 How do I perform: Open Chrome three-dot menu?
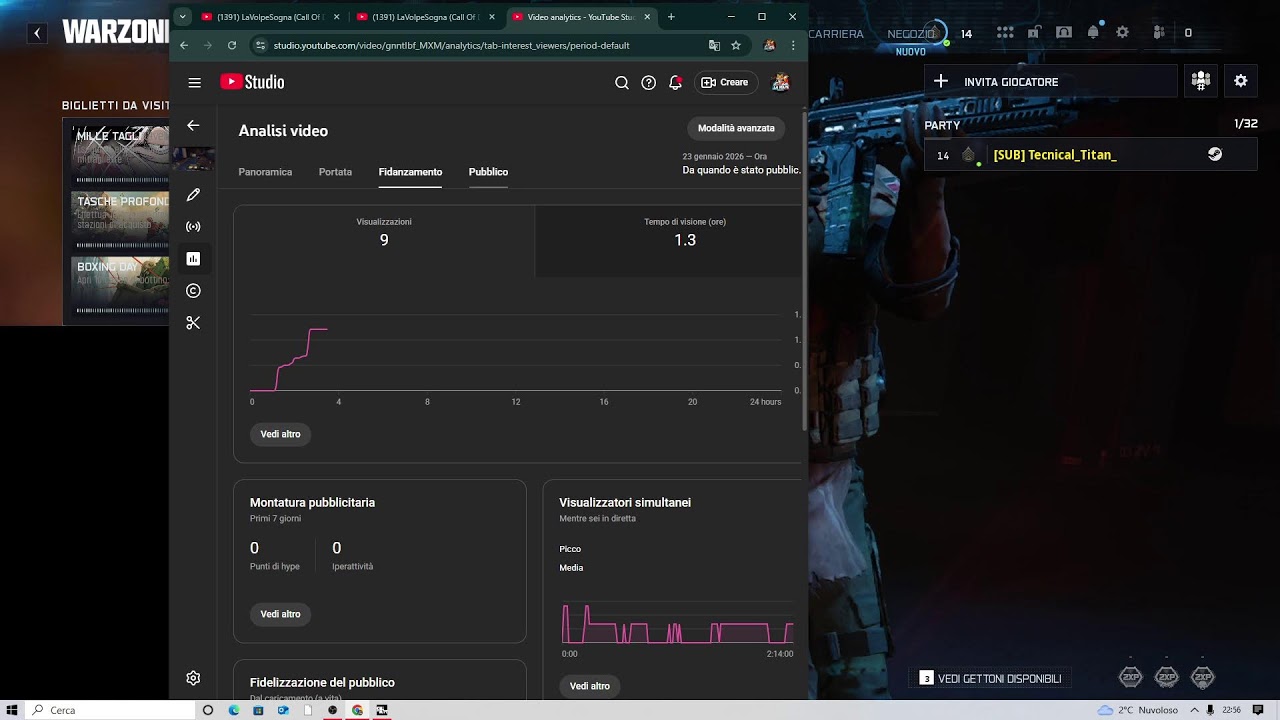(x=793, y=45)
